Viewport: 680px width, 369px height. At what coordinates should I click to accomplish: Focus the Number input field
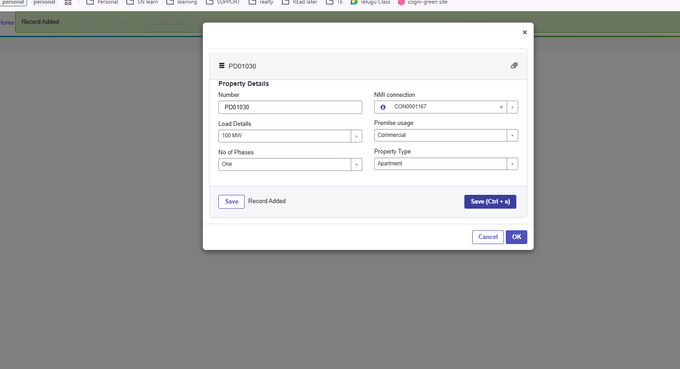pyautogui.click(x=290, y=107)
